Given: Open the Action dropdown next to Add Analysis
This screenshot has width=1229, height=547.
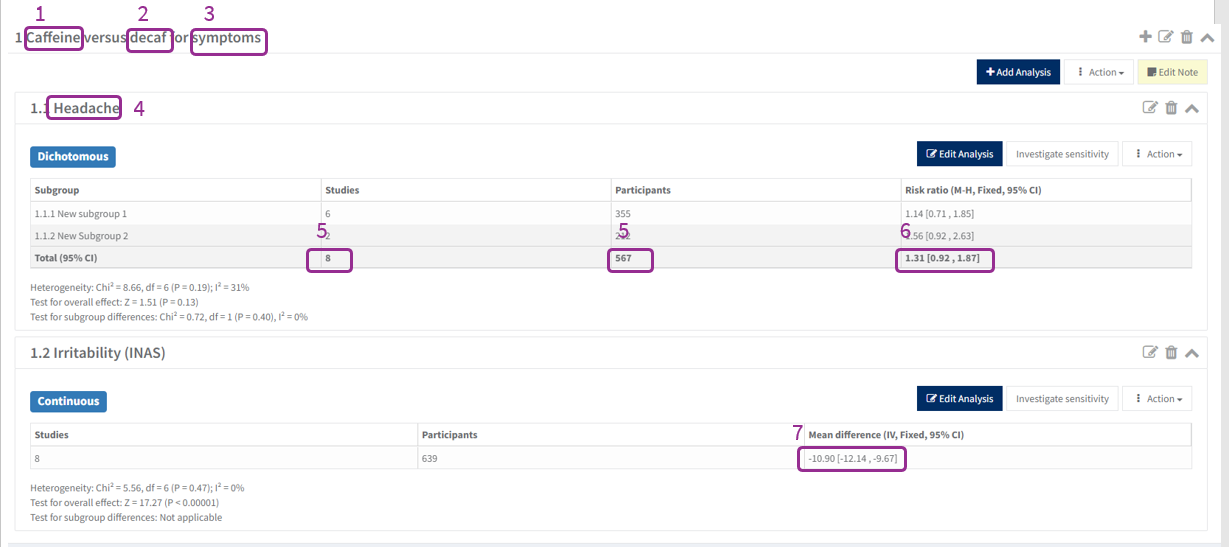Looking at the screenshot, I should coord(1098,72).
